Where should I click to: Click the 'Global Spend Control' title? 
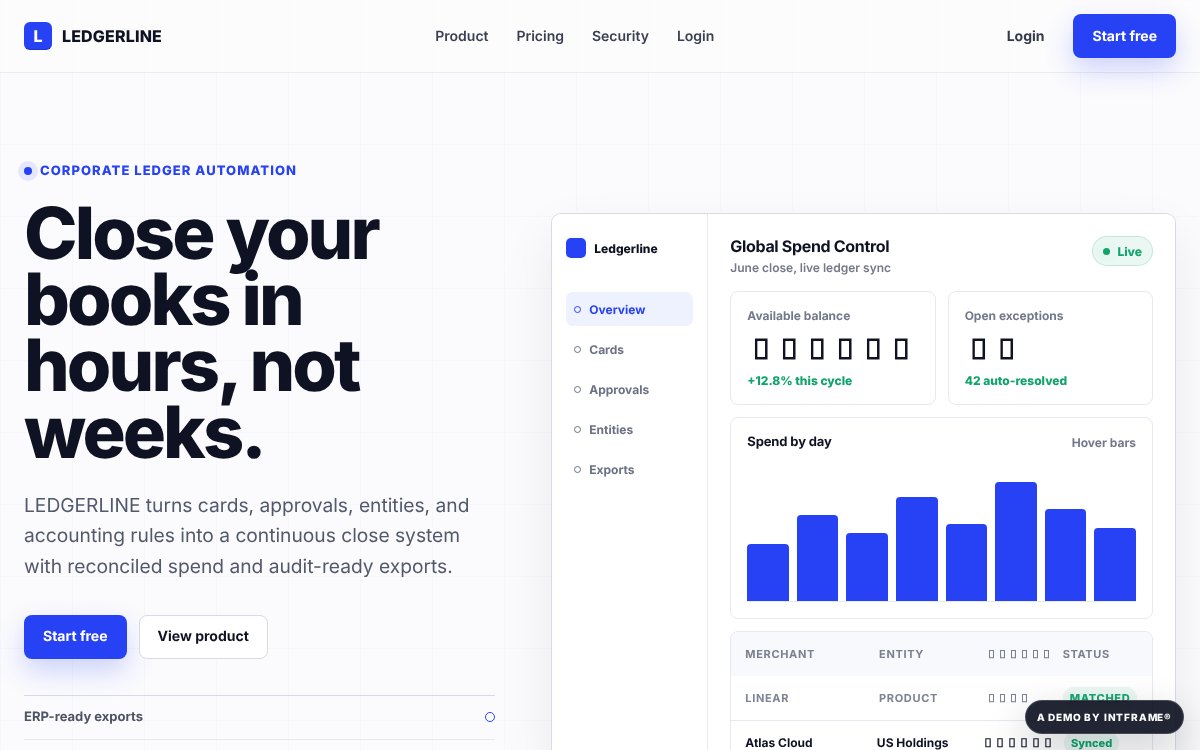(810, 246)
